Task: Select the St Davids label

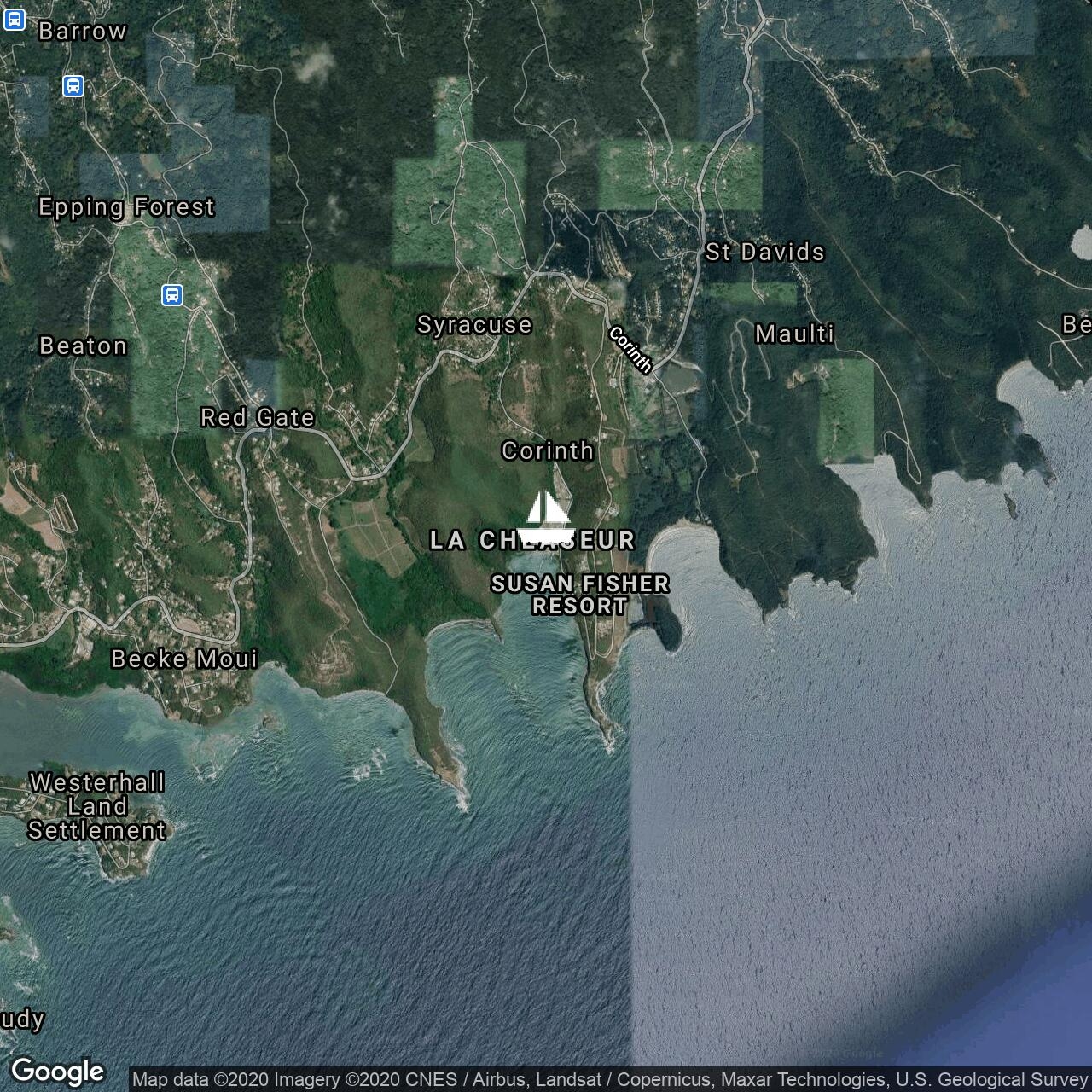Action: click(x=765, y=252)
